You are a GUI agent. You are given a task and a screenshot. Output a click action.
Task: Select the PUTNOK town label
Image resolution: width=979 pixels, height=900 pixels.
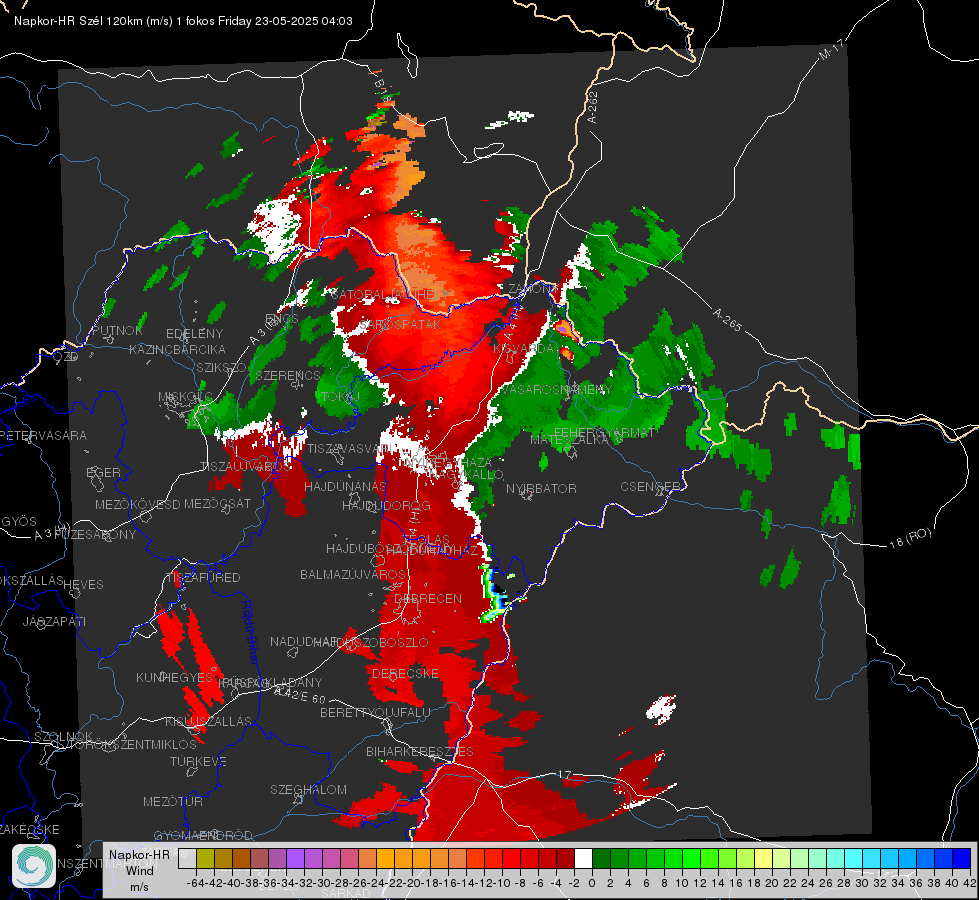coord(117,330)
